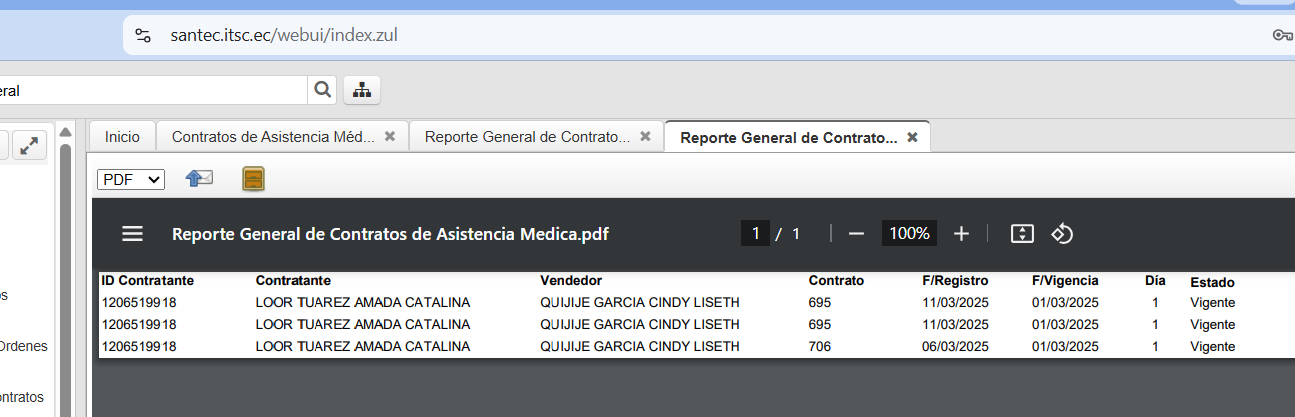
Task: Zoom in the PDF document
Action: [x=961, y=234]
